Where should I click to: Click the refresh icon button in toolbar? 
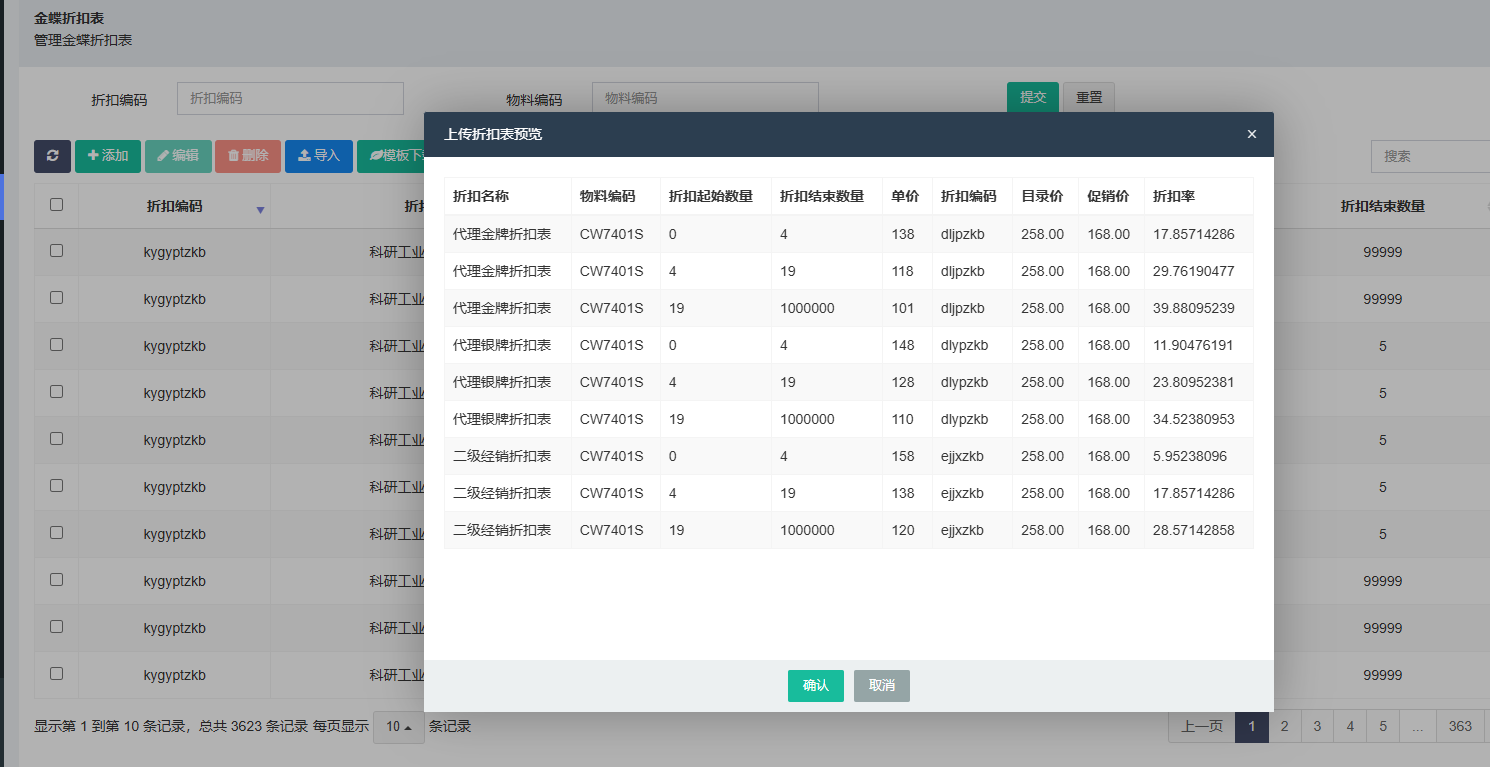point(52,156)
